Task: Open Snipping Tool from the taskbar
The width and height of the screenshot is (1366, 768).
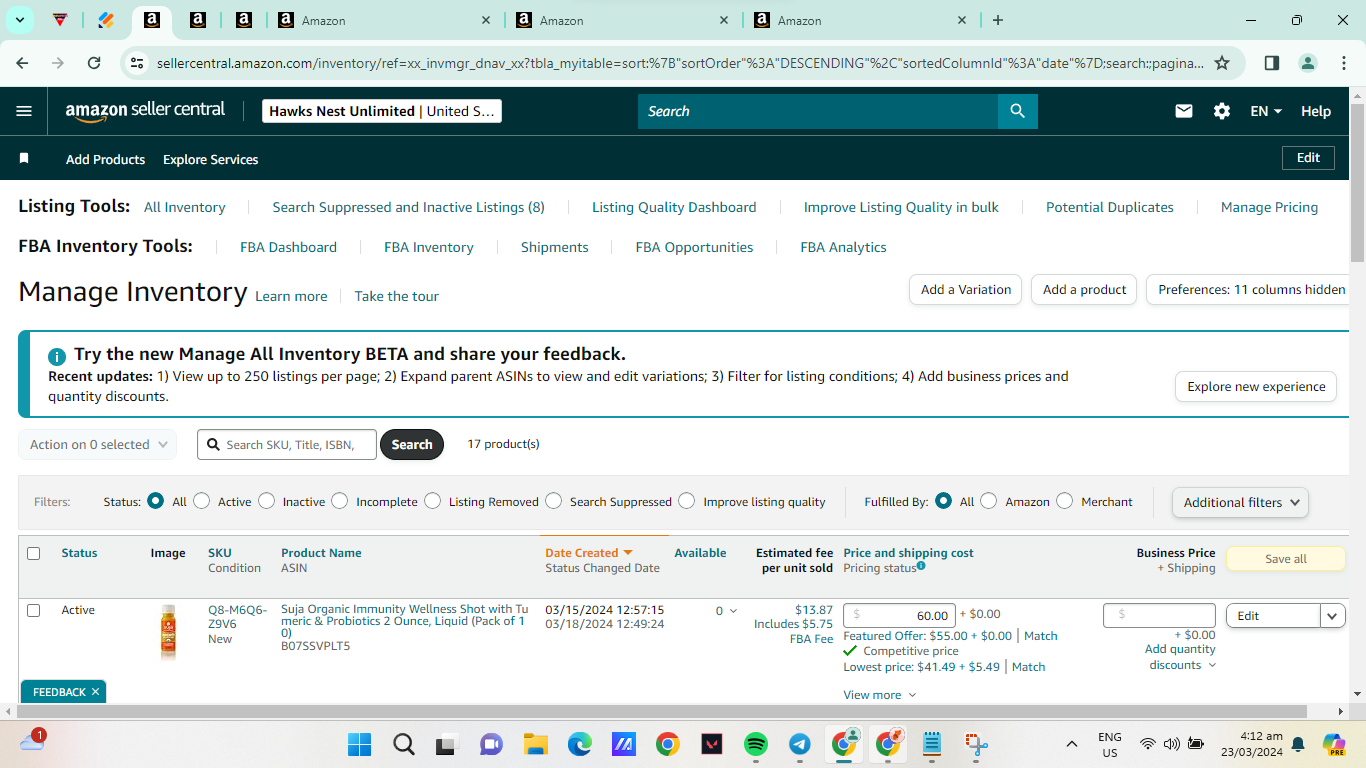Action: (976, 744)
